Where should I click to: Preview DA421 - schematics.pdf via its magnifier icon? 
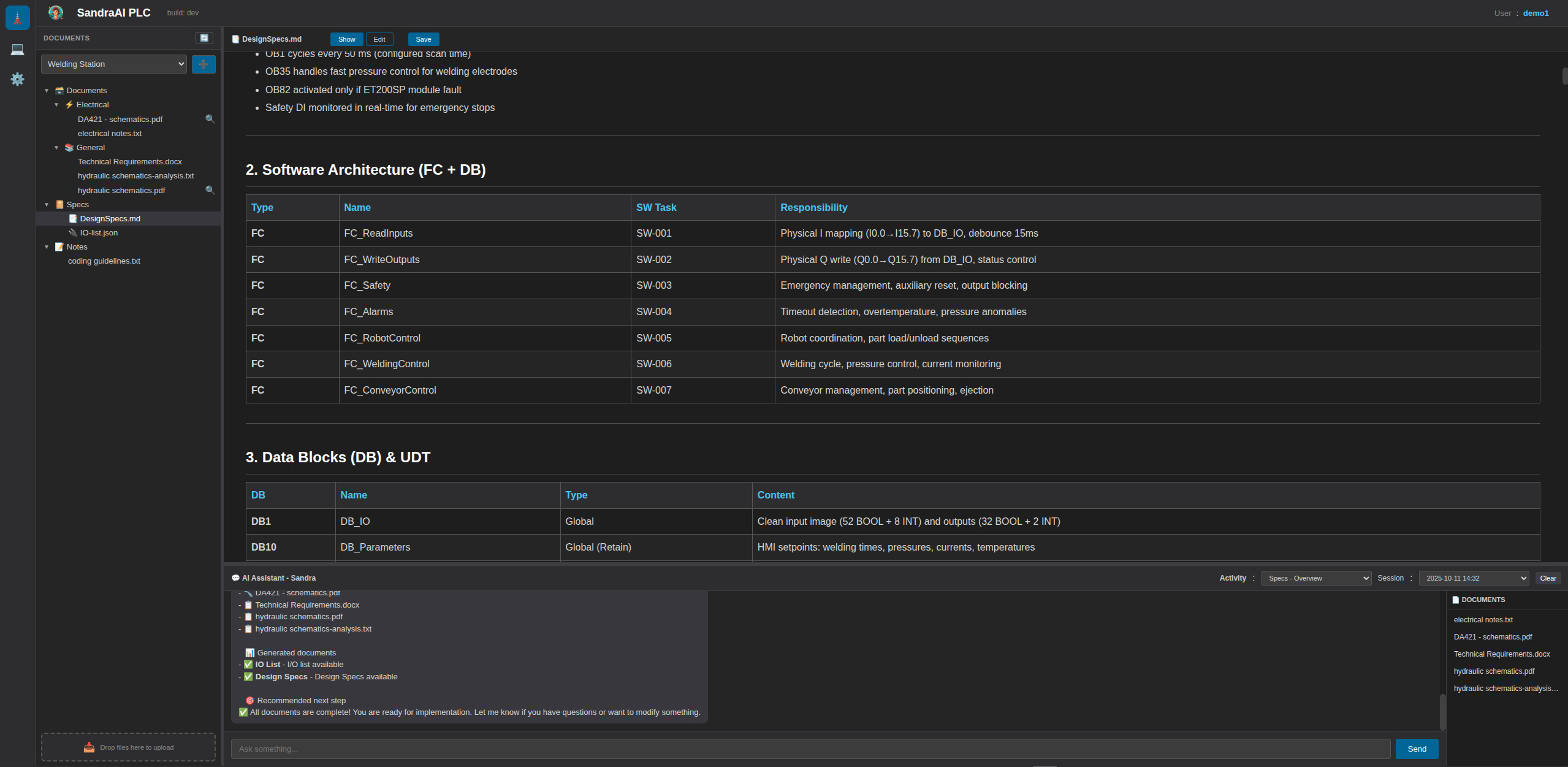click(x=210, y=119)
